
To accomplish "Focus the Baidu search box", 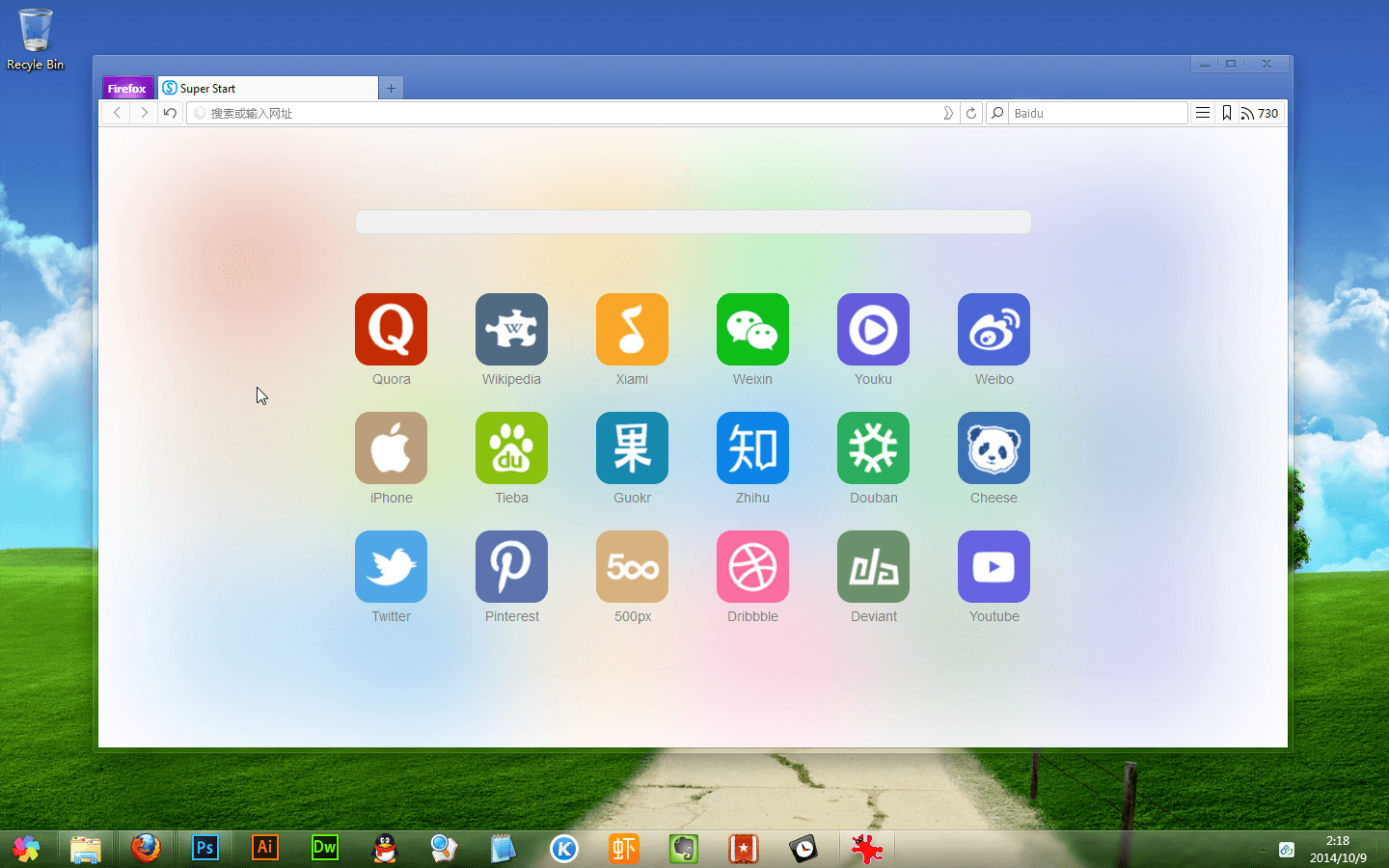I will pos(1098,113).
